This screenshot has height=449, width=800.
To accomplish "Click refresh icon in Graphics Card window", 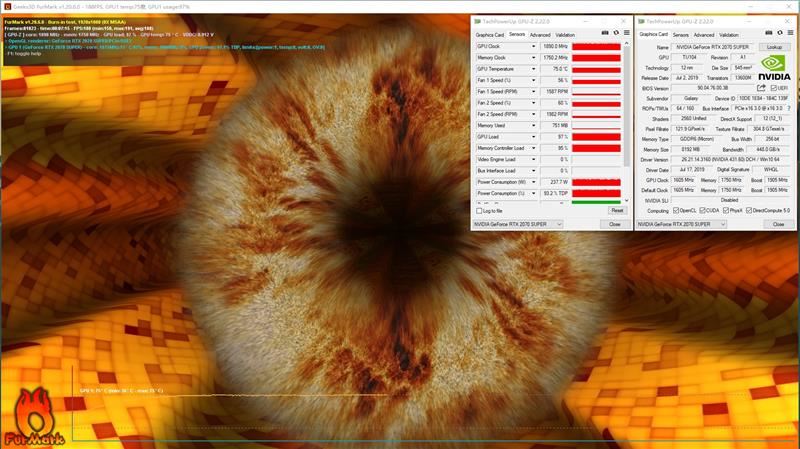I will [780, 33].
